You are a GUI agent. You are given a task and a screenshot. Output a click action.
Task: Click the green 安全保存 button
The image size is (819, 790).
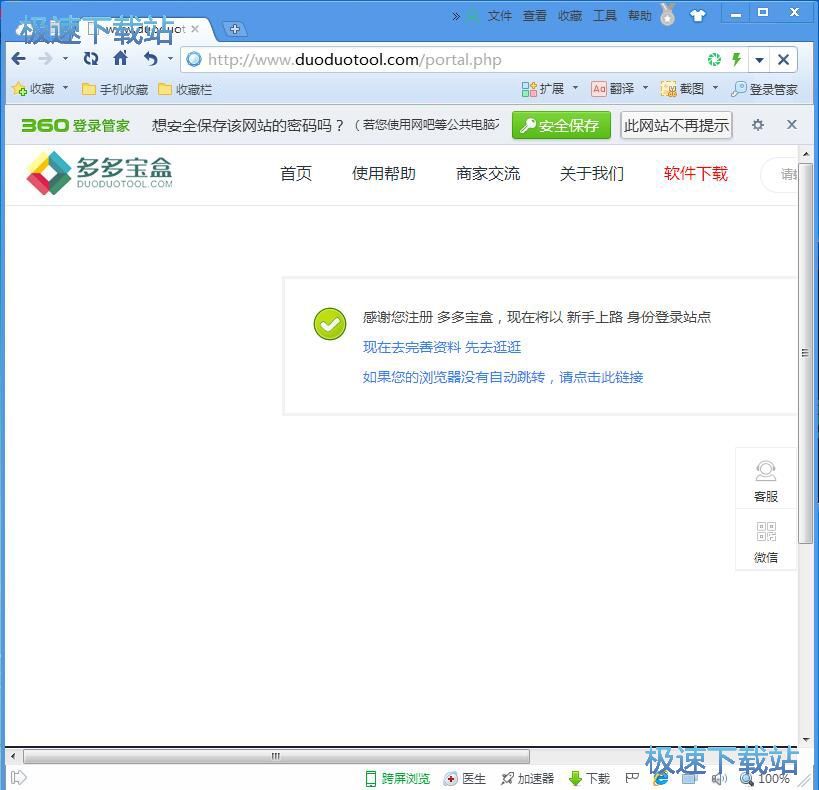(561, 125)
